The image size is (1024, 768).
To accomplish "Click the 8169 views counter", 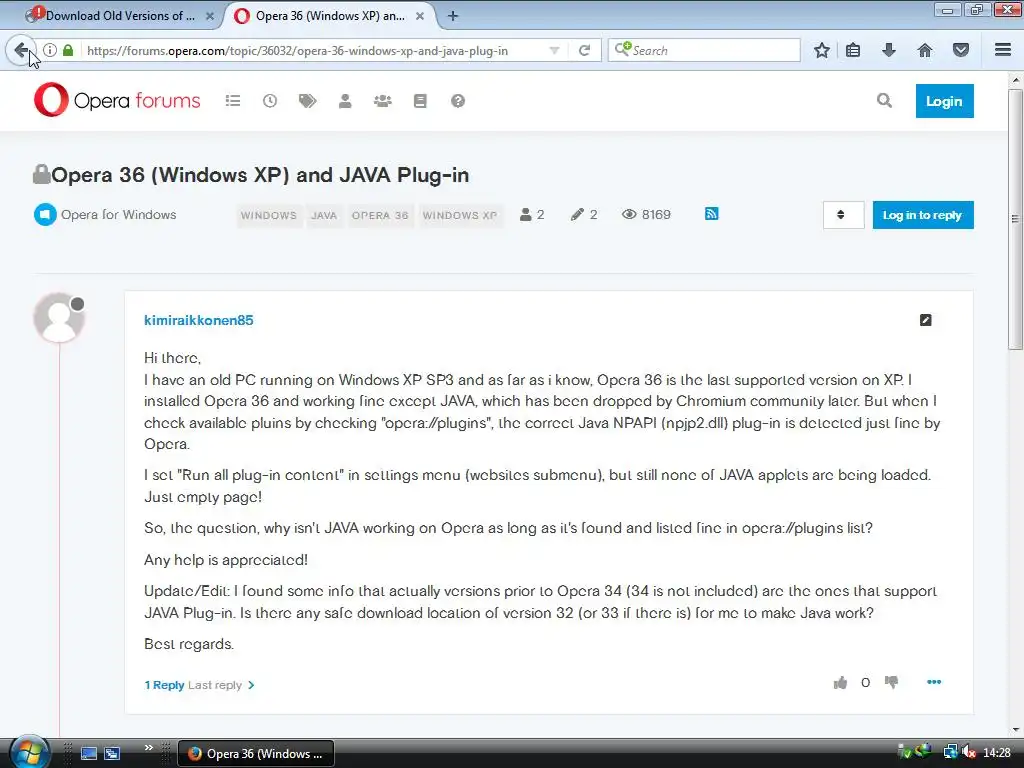I will point(647,214).
